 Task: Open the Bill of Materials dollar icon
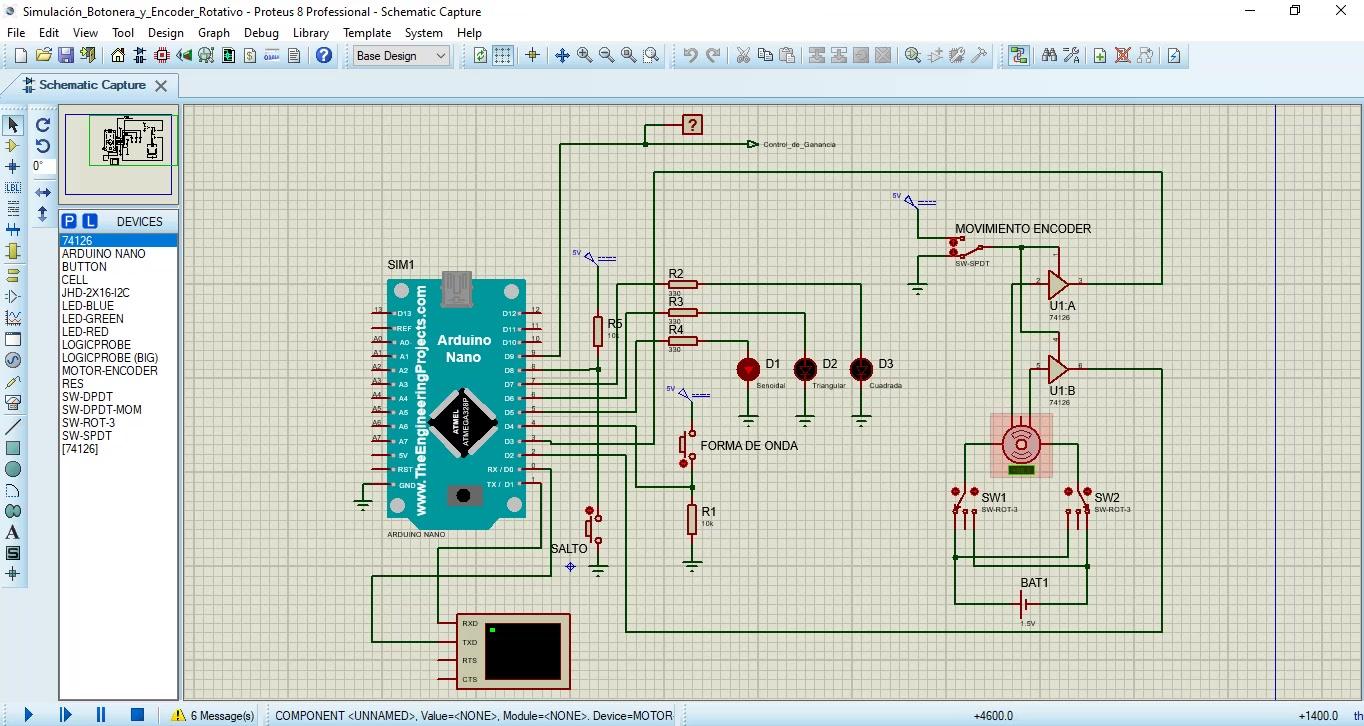pyautogui.click(x=249, y=56)
